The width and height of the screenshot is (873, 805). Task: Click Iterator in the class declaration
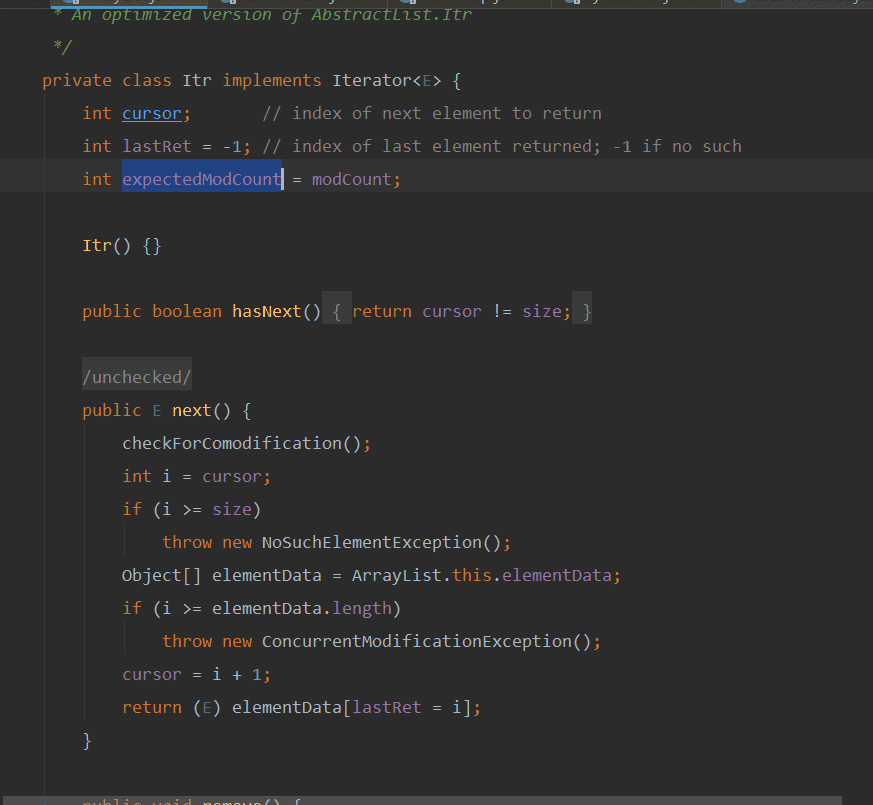[x=371, y=81]
